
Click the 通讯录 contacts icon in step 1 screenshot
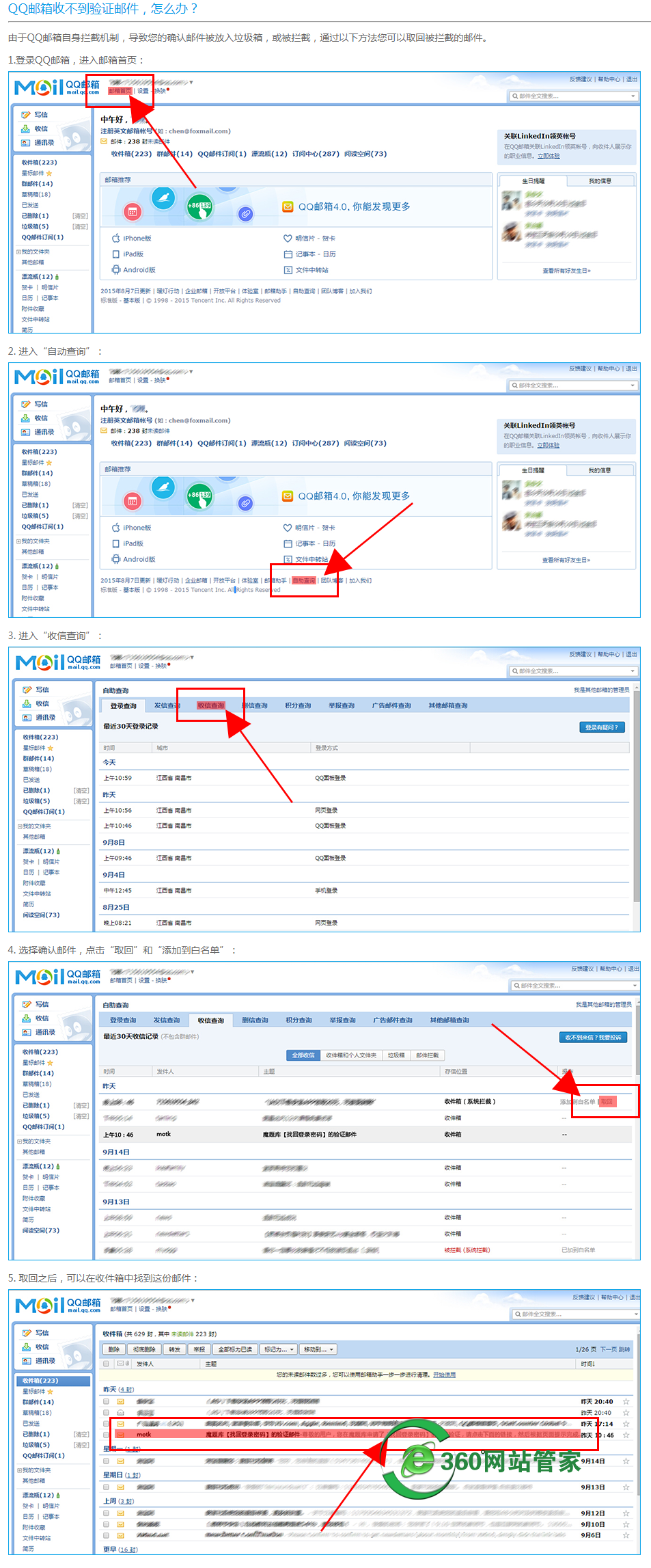pyautogui.click(x=26, y=143)
